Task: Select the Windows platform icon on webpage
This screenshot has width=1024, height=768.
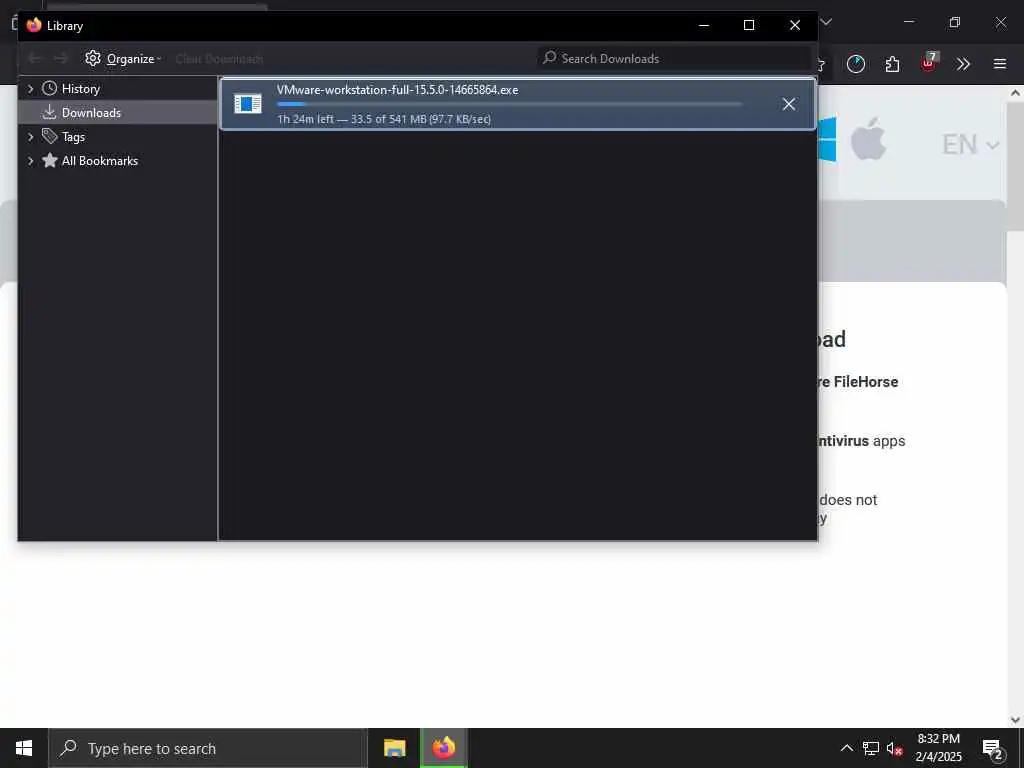Action: click(x=827, y=139)
